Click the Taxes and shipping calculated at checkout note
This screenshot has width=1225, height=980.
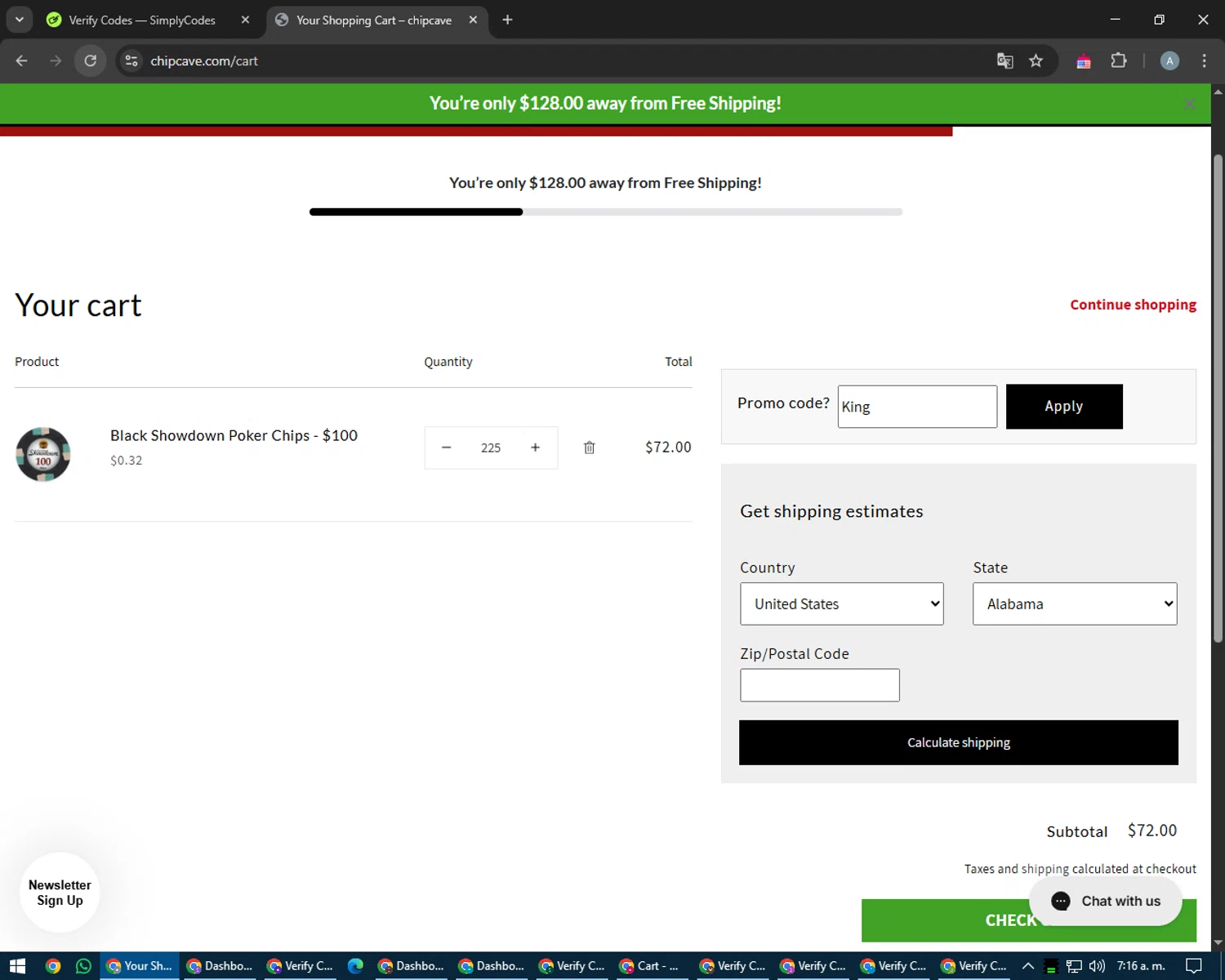(1080, 869)
